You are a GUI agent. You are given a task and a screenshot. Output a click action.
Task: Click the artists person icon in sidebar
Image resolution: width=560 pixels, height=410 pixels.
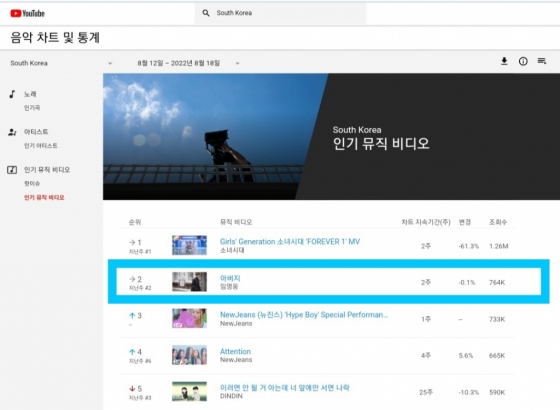12,132
